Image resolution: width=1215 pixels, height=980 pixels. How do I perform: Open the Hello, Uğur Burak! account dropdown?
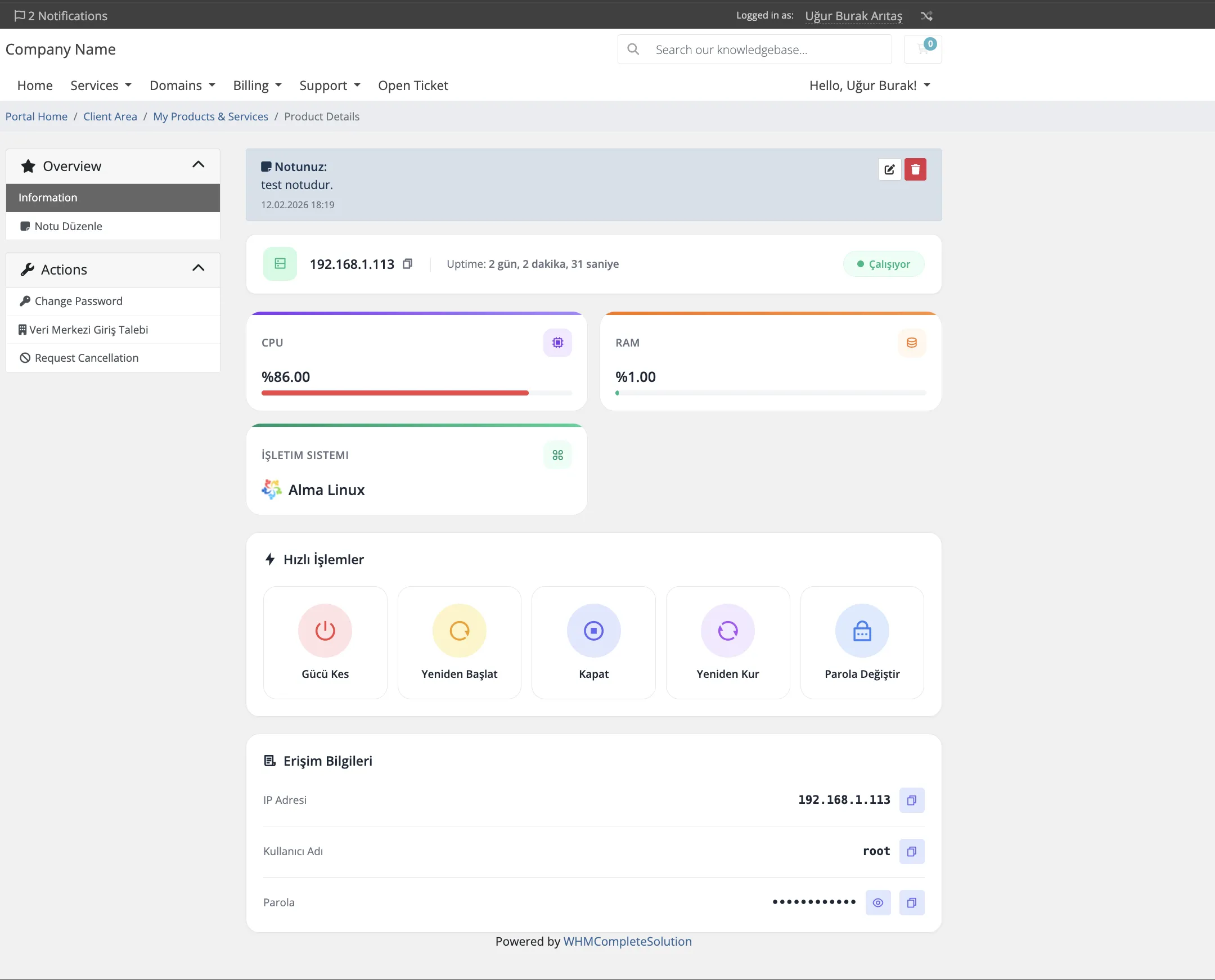[870, 86]
